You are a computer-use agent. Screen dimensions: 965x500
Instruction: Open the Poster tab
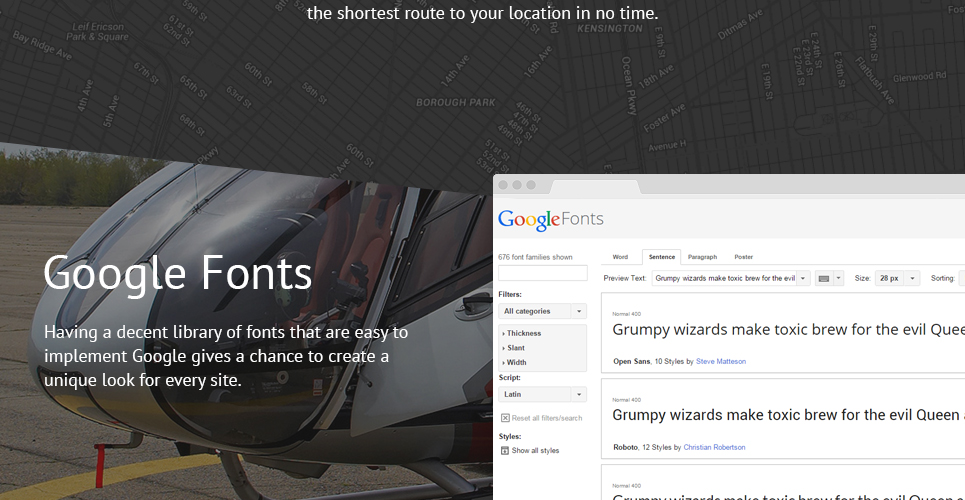743,257
